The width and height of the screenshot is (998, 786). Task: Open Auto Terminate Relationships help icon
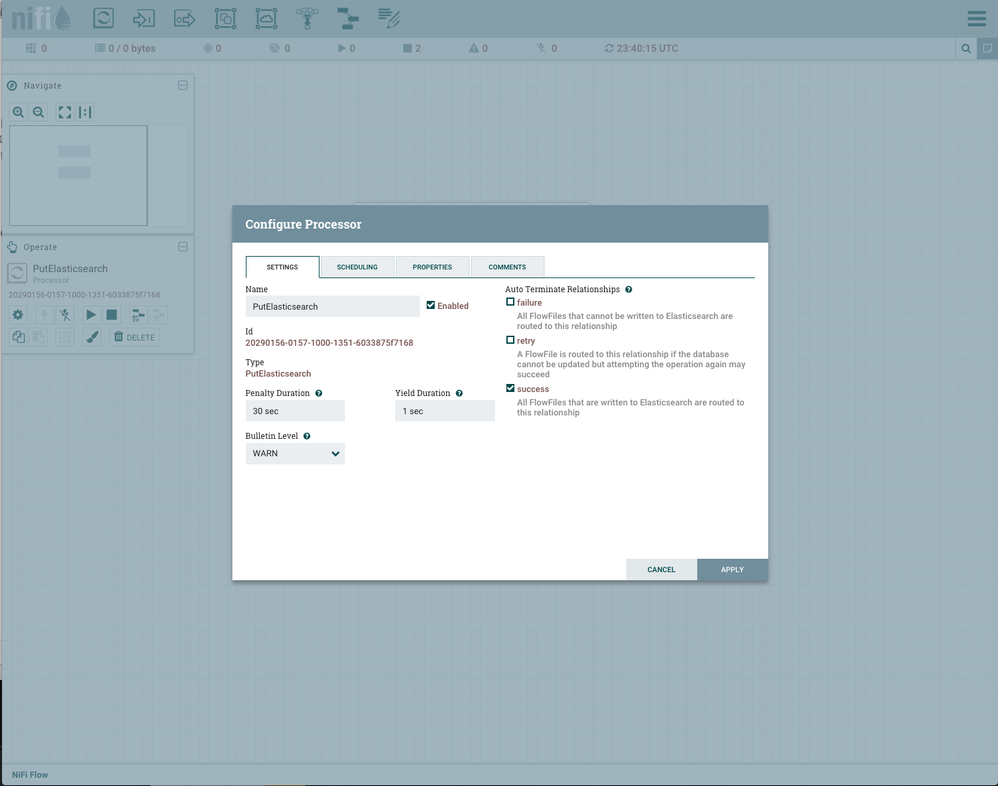629,290
